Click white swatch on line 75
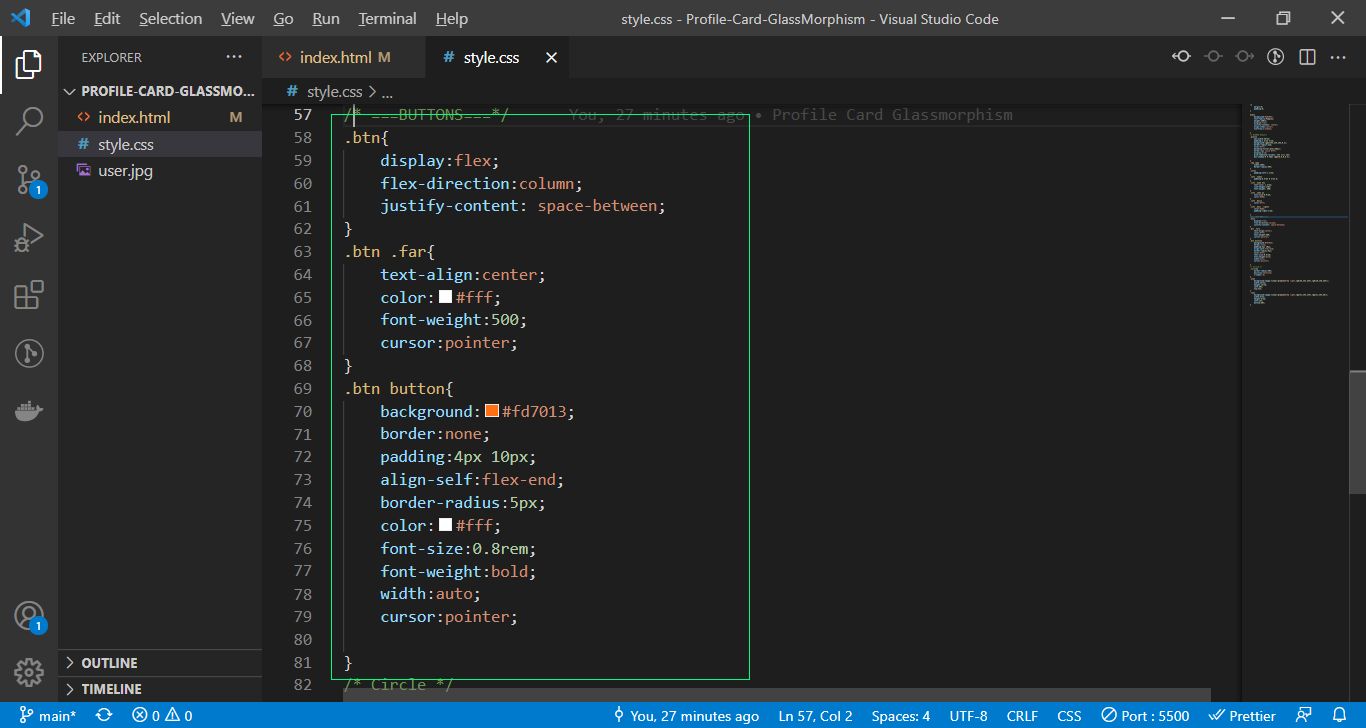Screen dimensions: 1366x728 point(445,525)
